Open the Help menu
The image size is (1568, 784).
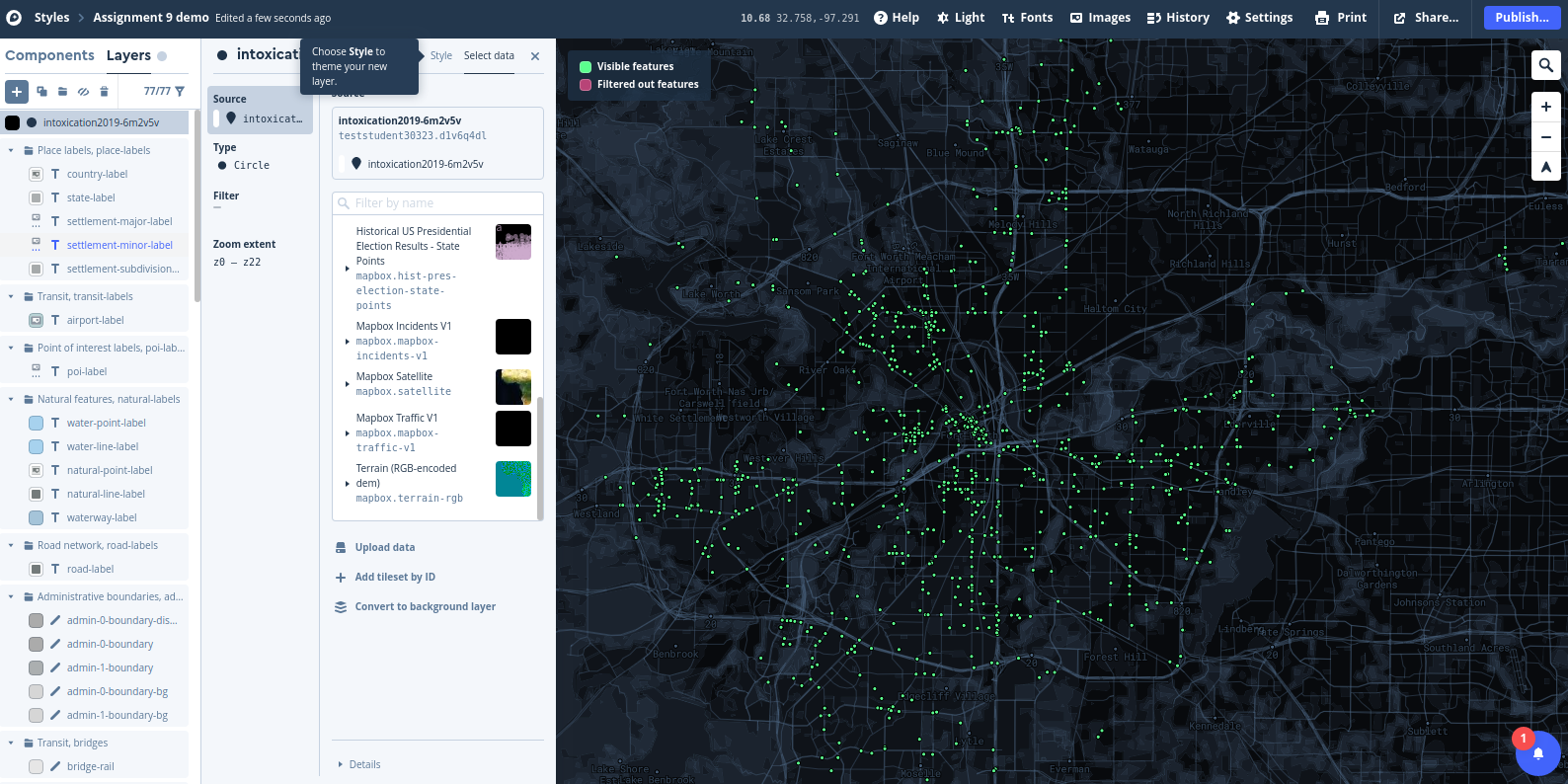897,18
